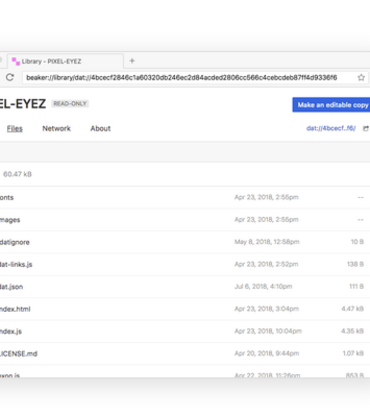
Task: Click the Apr 20, 2018, 9:44pm date
Action: point(267,353)
